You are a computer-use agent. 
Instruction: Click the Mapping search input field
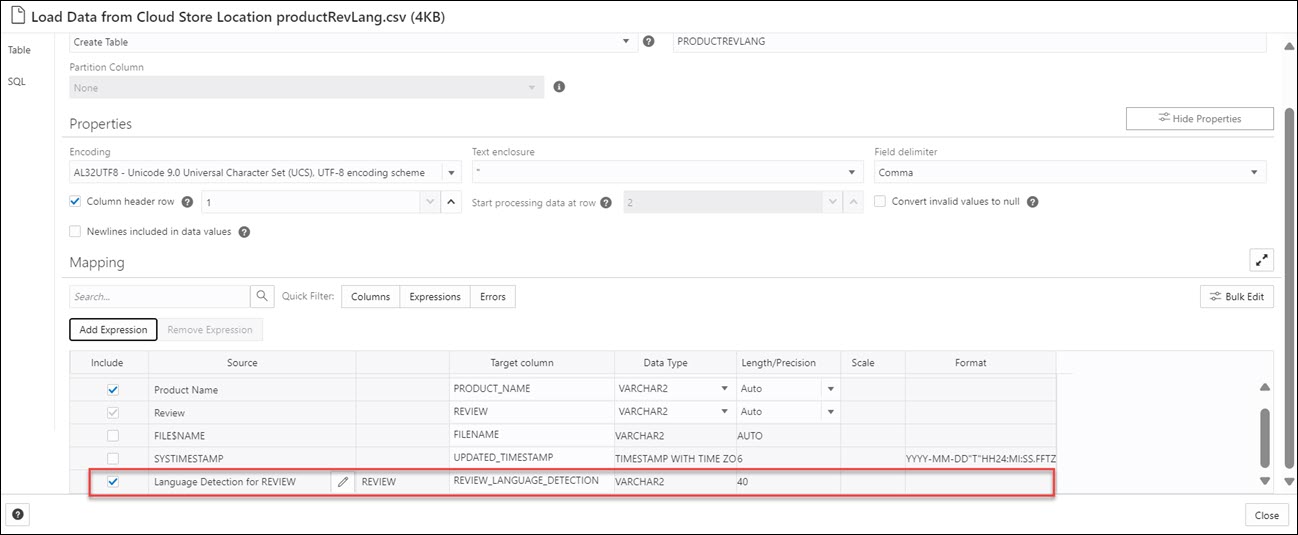159,297
